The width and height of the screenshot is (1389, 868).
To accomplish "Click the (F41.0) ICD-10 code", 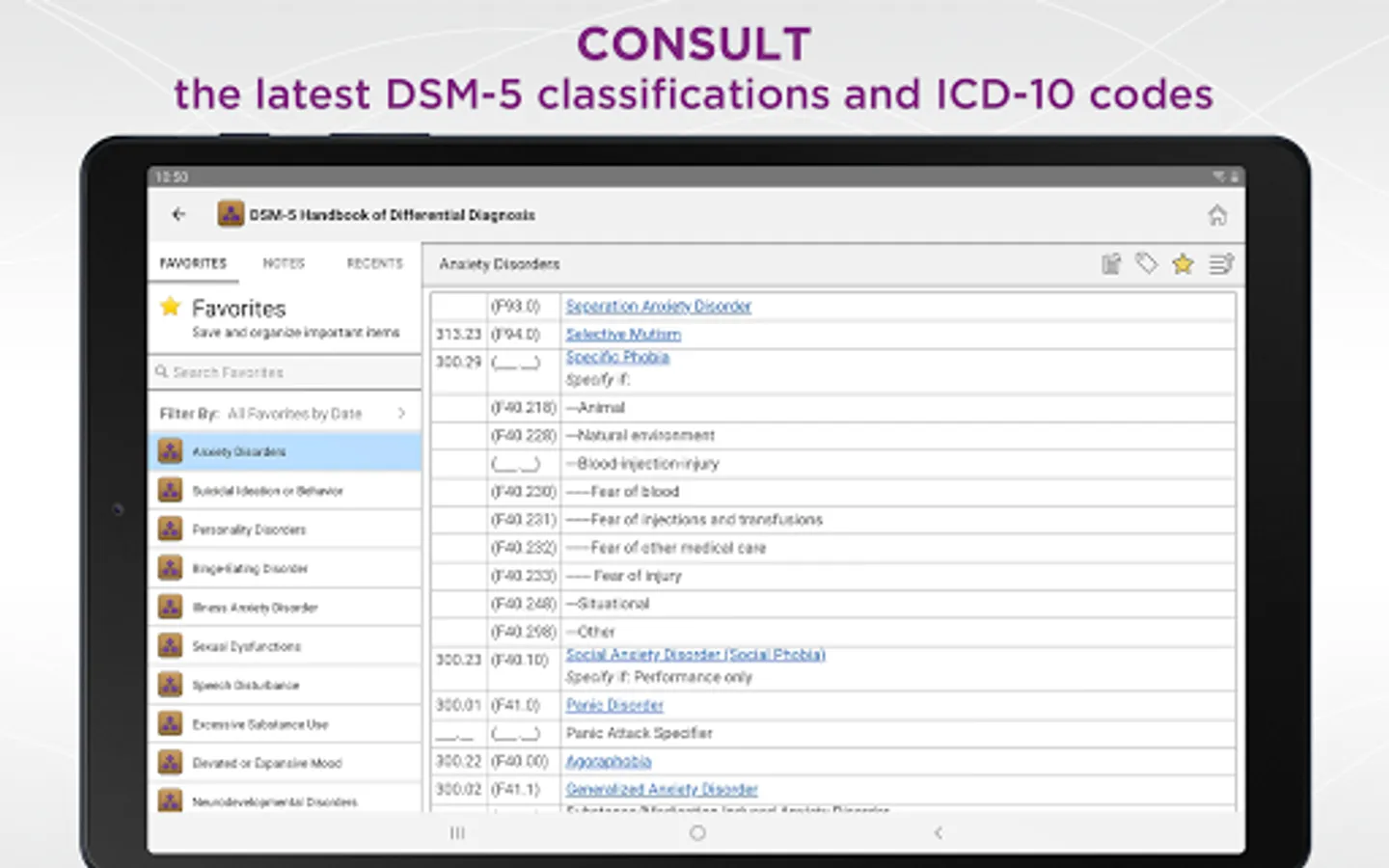I will pos(516,705).
